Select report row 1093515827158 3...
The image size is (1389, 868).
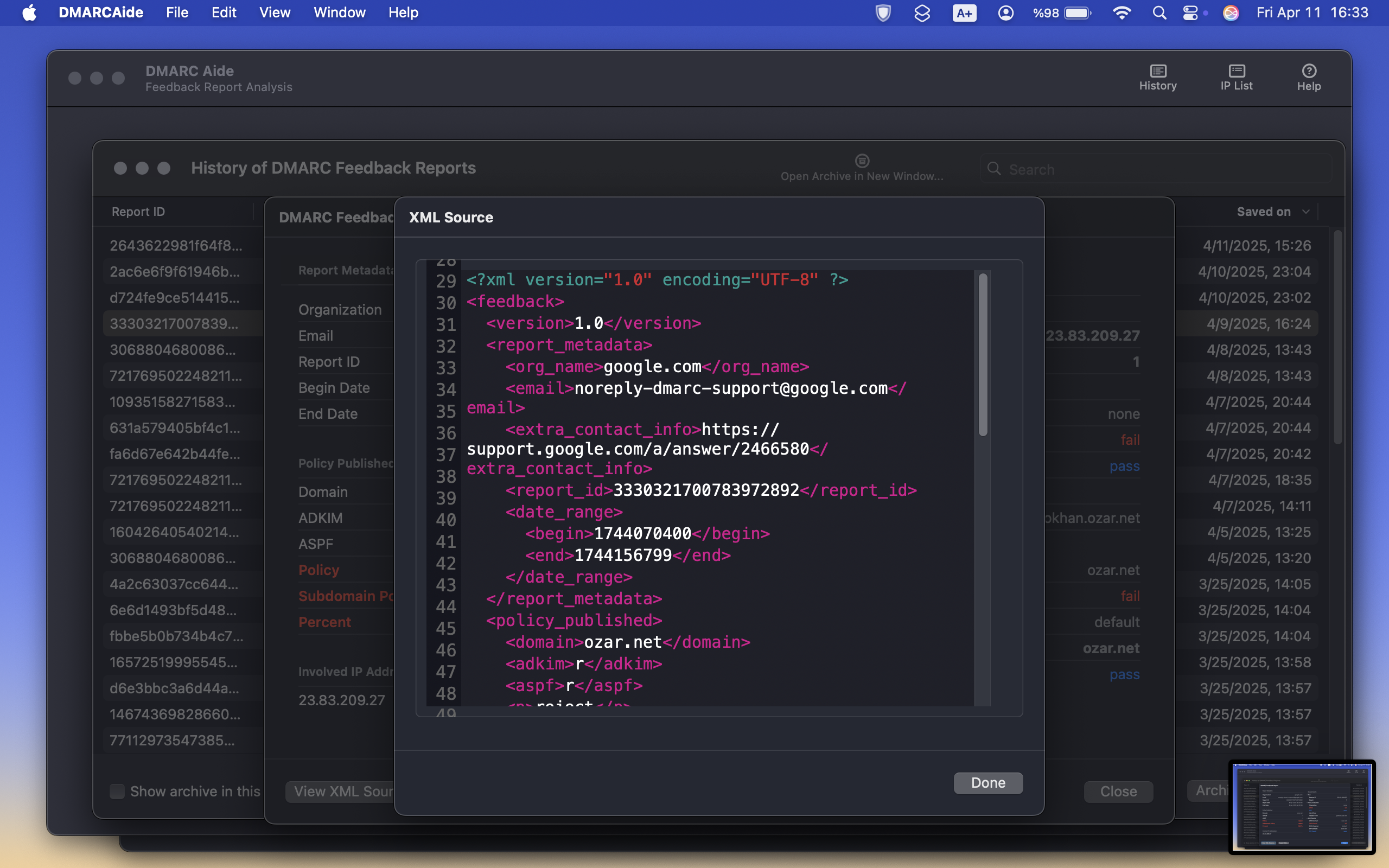pos(172,401)
